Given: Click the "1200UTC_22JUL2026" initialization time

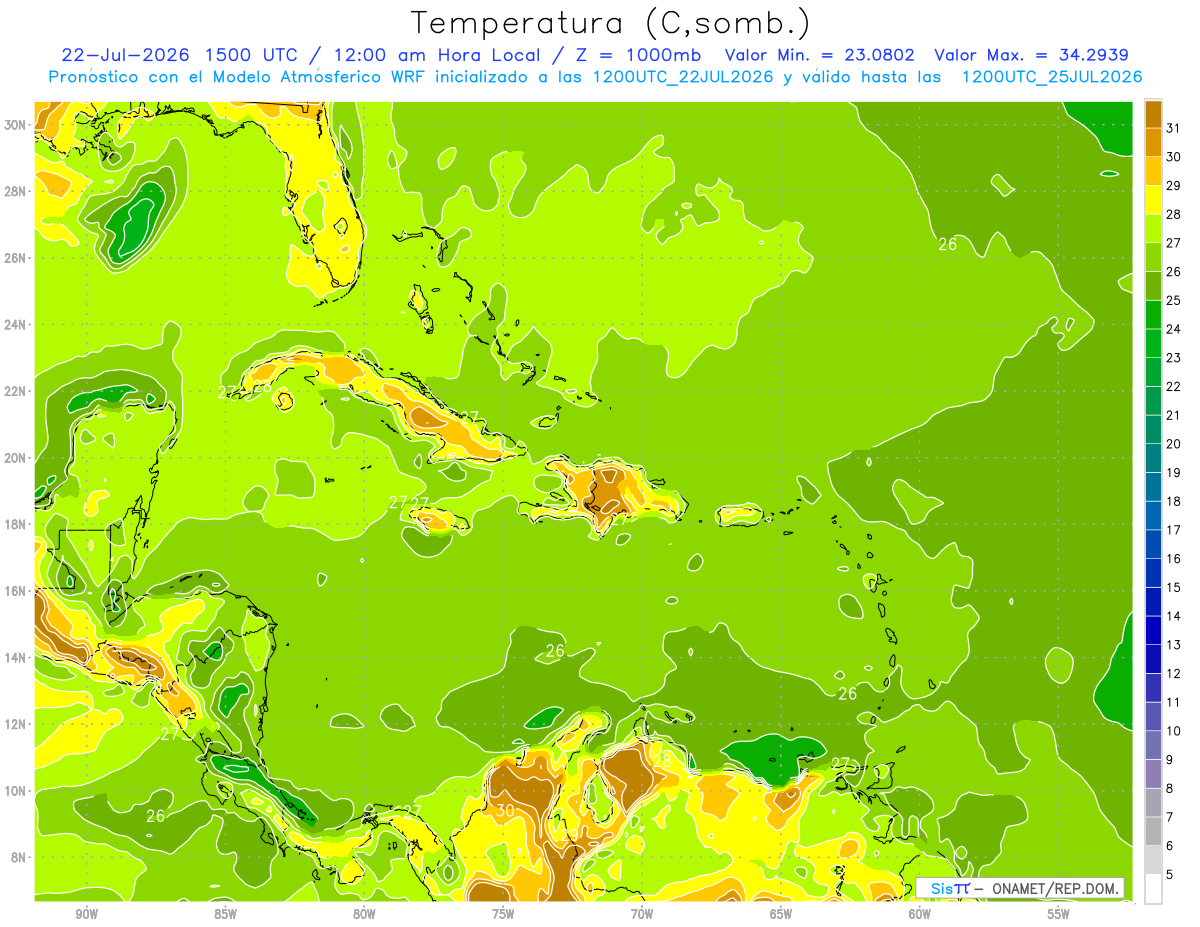Looking at the screenshot, I should click(x=683, y=77).
